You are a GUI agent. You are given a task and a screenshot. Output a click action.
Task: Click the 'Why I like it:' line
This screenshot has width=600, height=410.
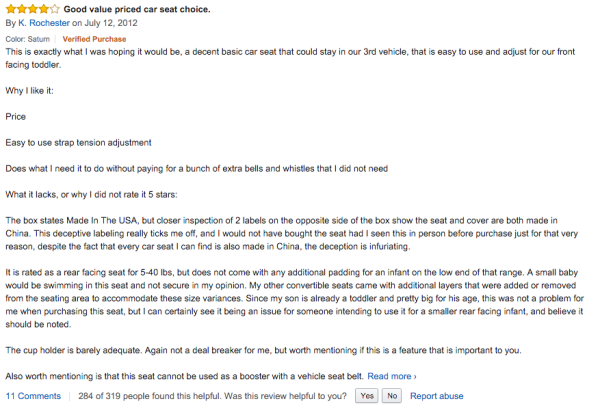(x=29, y=91)
